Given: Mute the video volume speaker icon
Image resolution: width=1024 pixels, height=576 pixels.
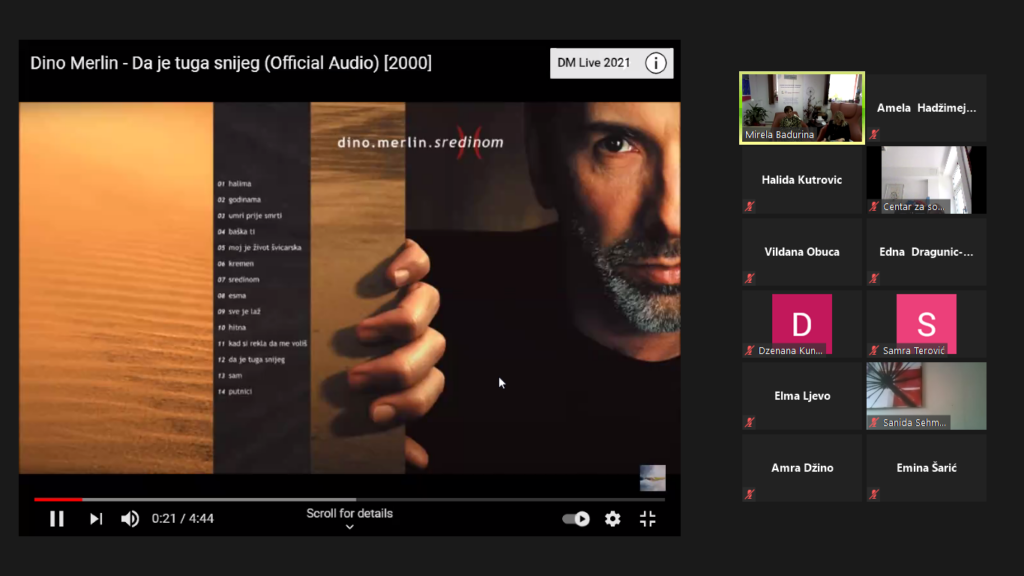Looking at the screenshot, I should [130, 518].
